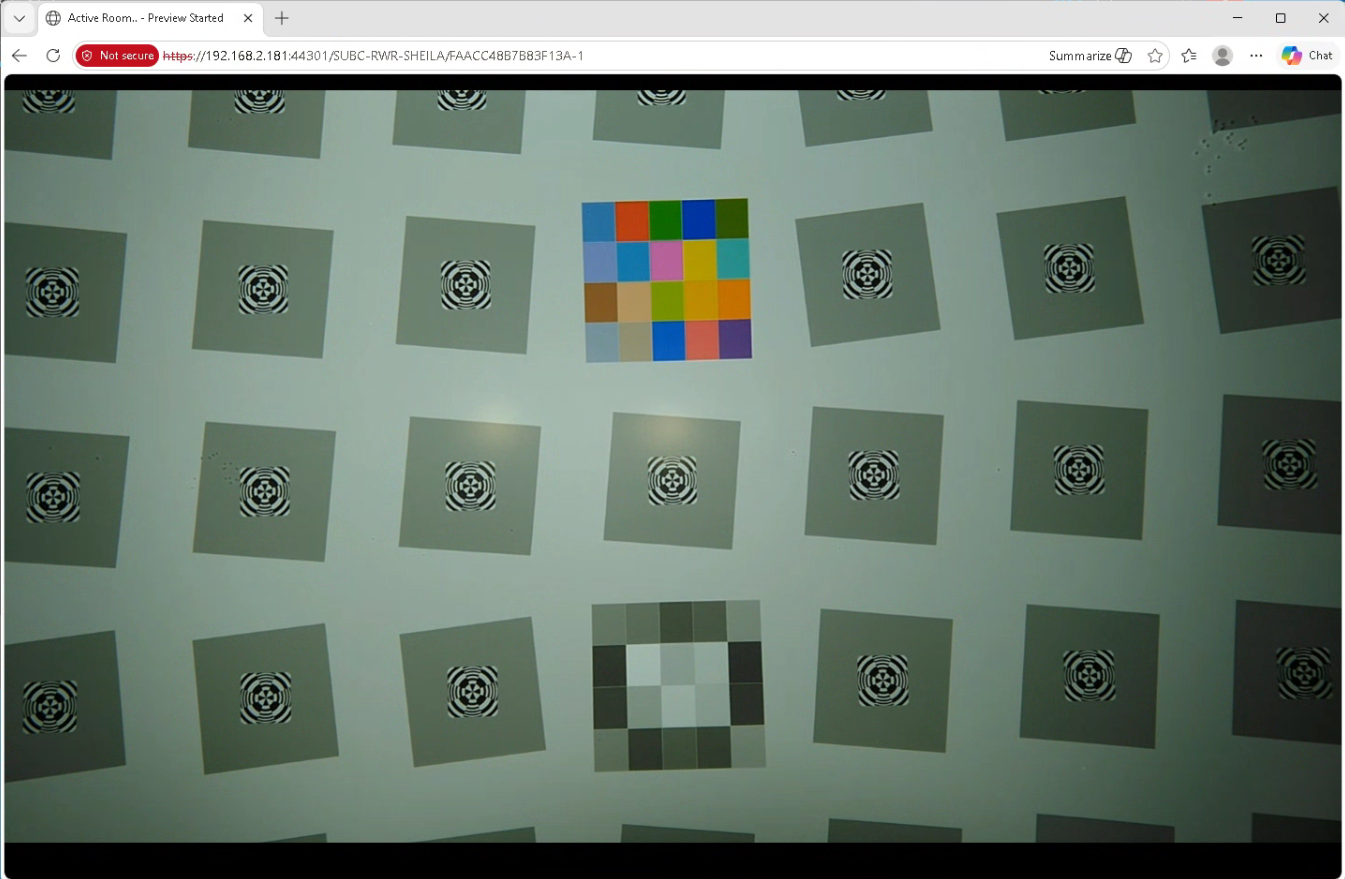Add this page to favorites with the star
1345x879 pixels.
pos(1155,56)
